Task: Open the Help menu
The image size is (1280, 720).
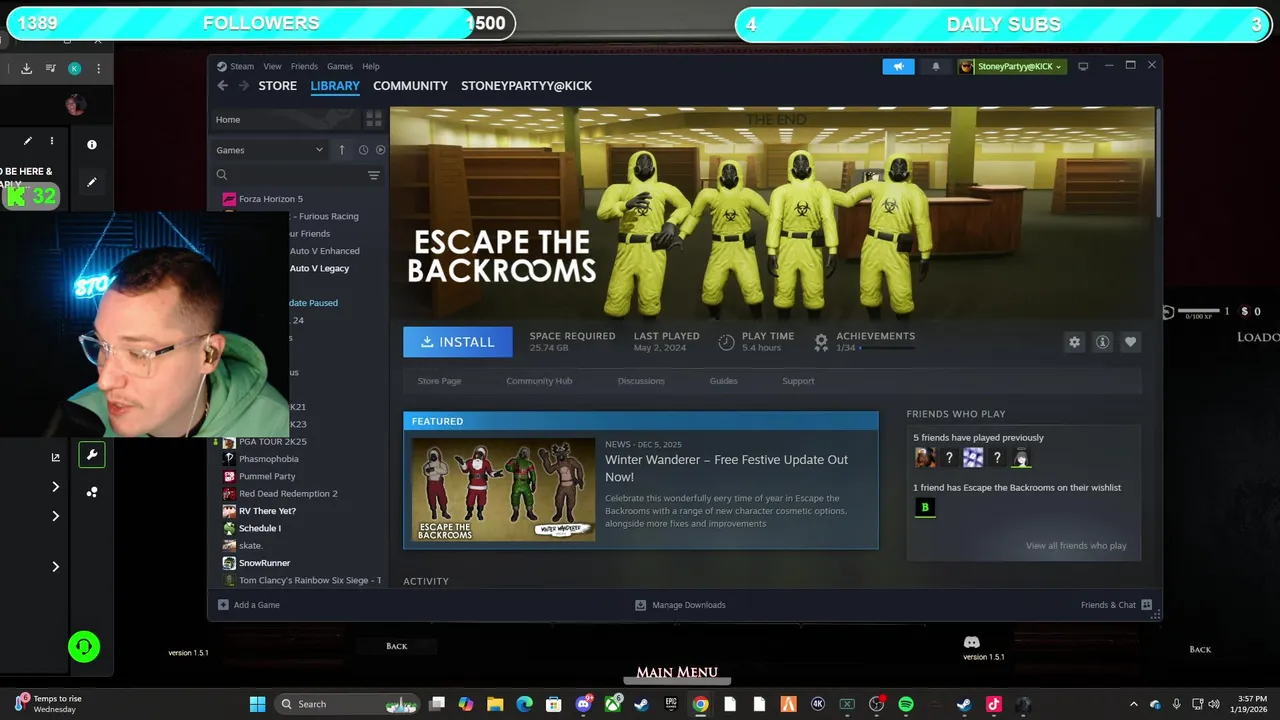Action: (x=370, y=66)
